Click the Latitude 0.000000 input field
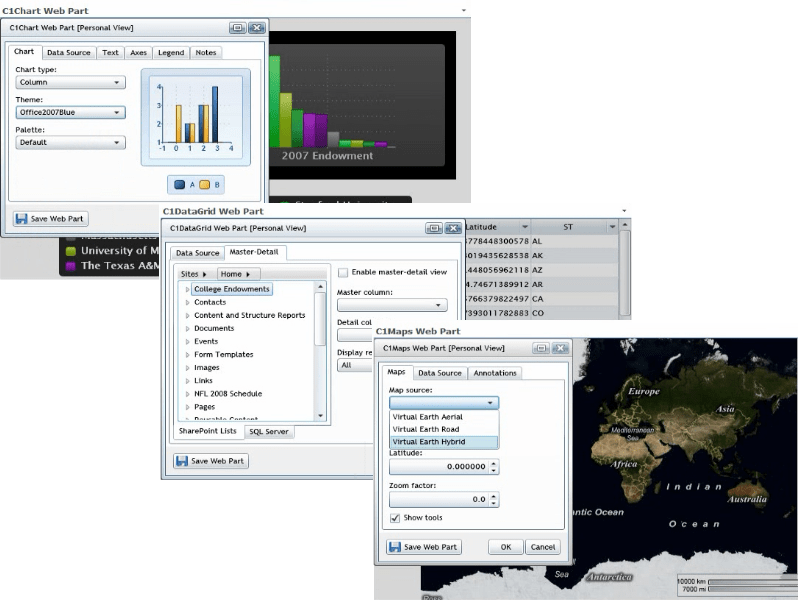 pos(439,467)
